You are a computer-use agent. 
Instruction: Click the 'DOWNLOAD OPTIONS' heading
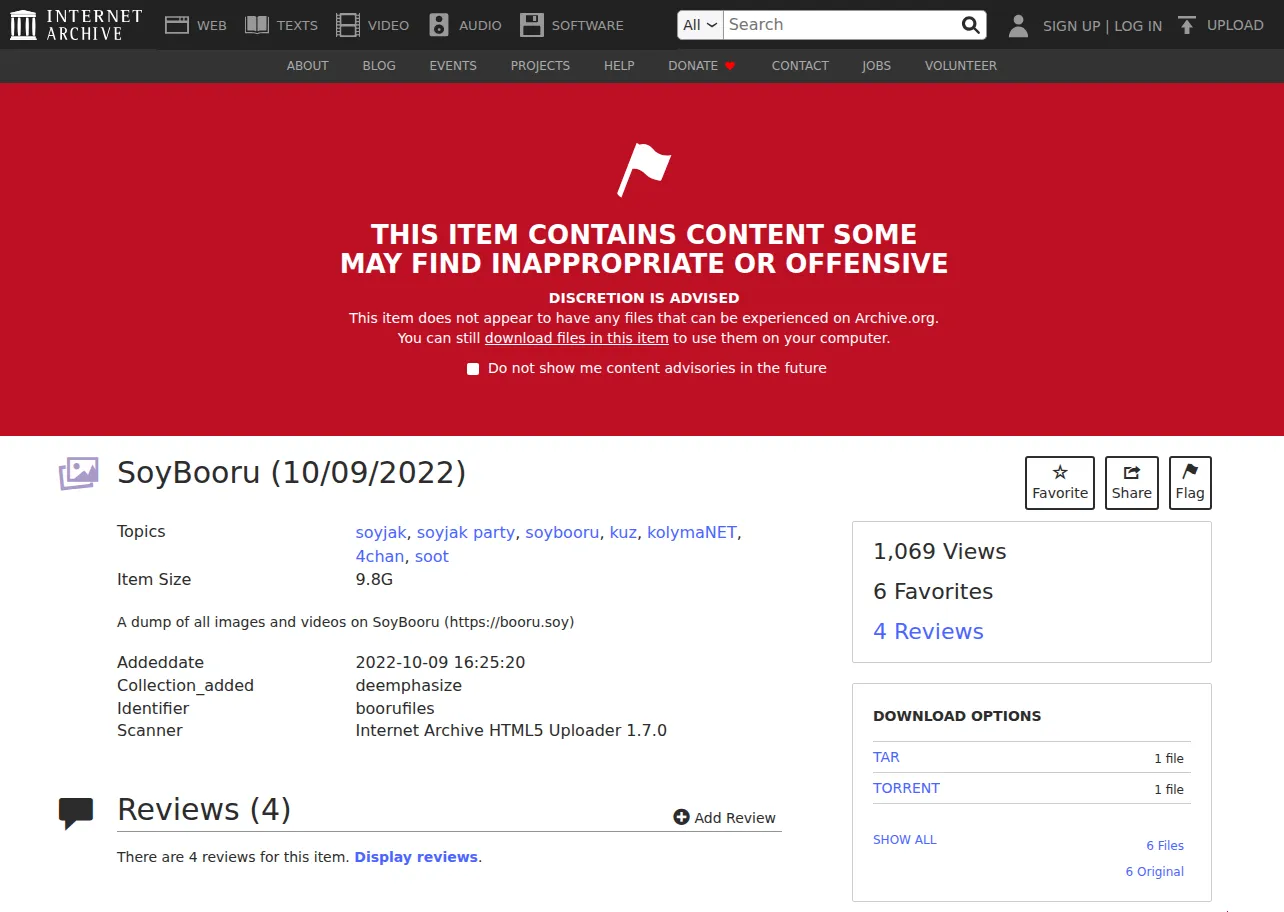[957, 716]
